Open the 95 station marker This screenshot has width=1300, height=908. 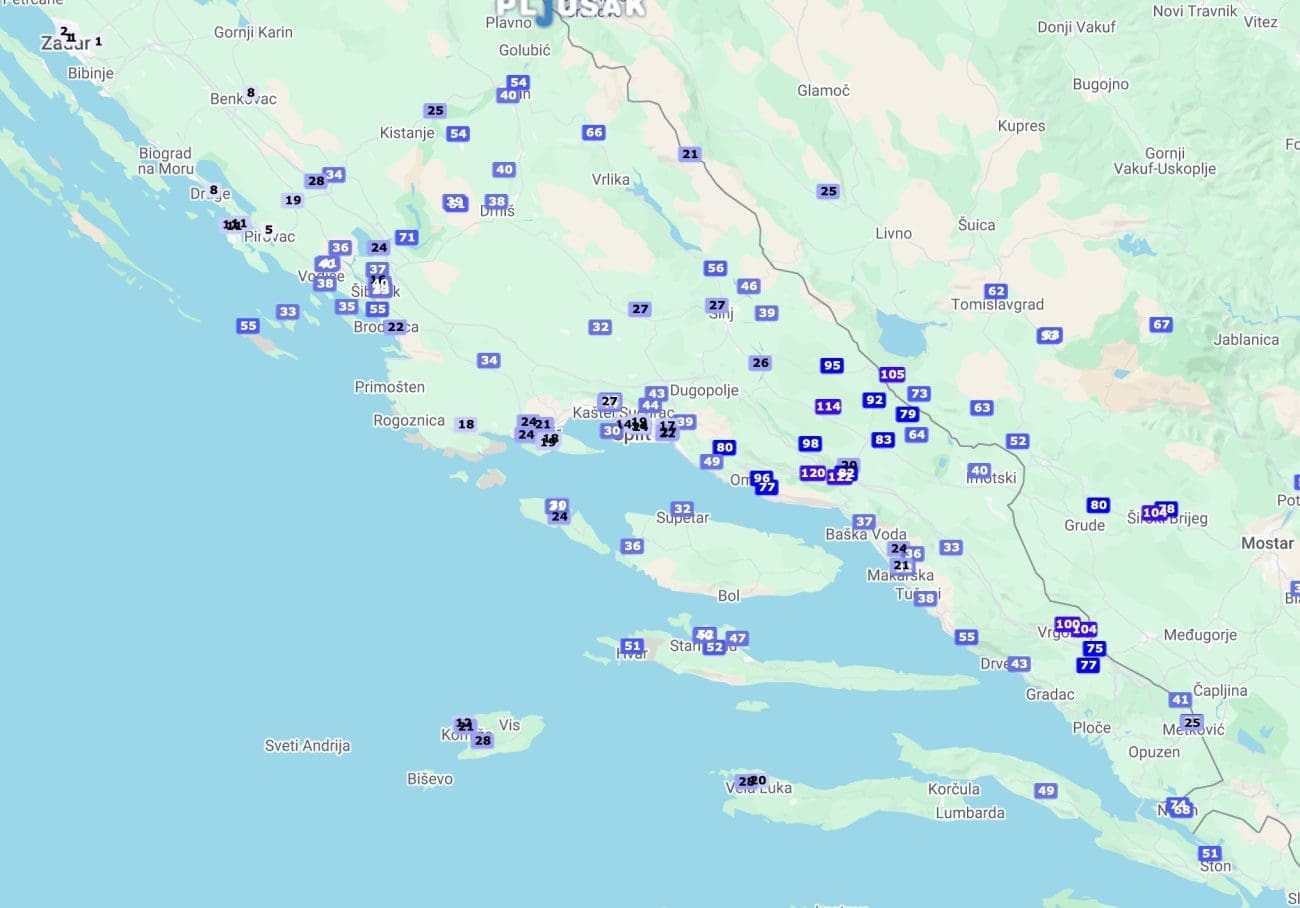831,365
